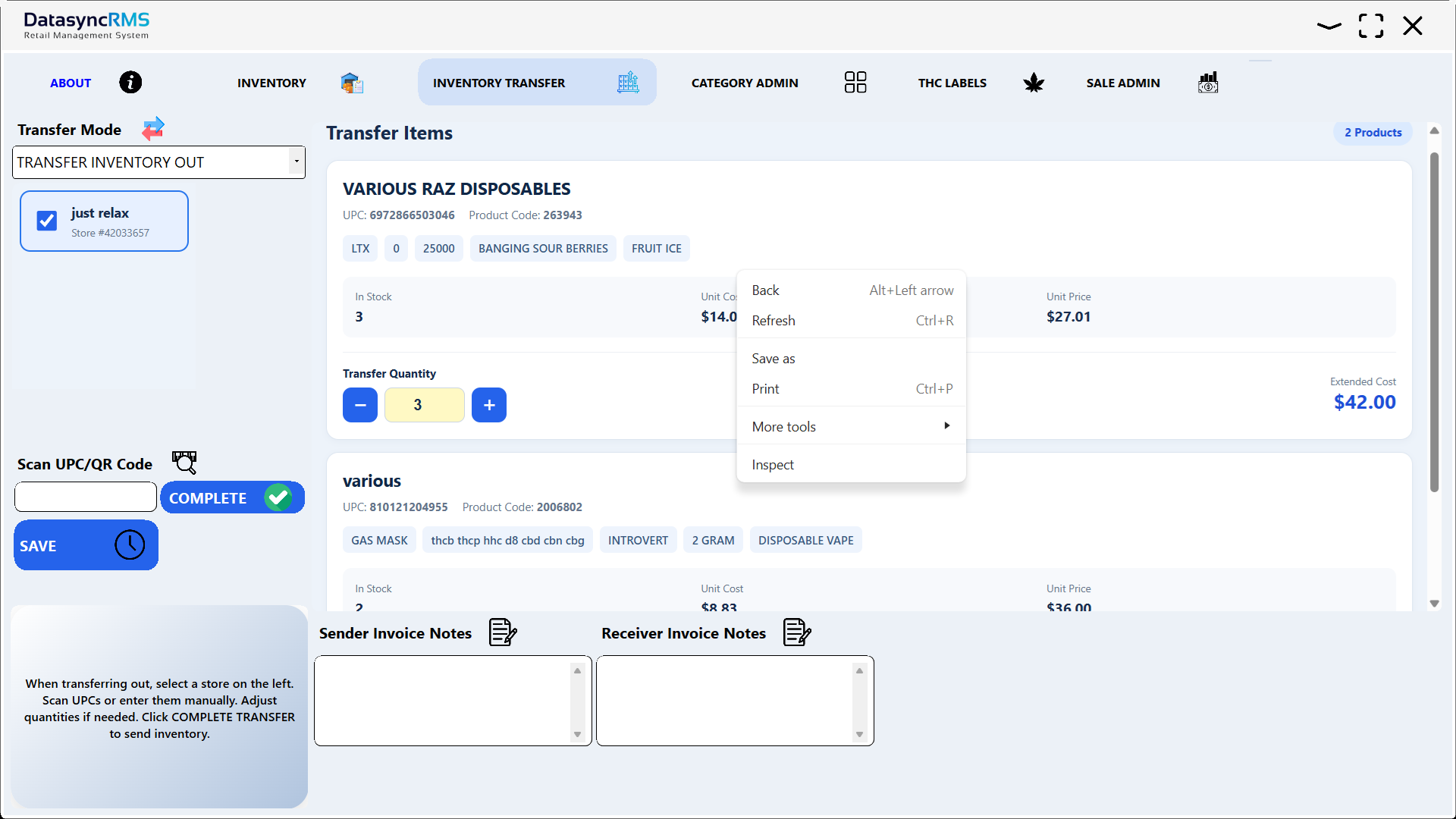
Task: Click the Inventory Transfer building icon
Action: (628, 82)
